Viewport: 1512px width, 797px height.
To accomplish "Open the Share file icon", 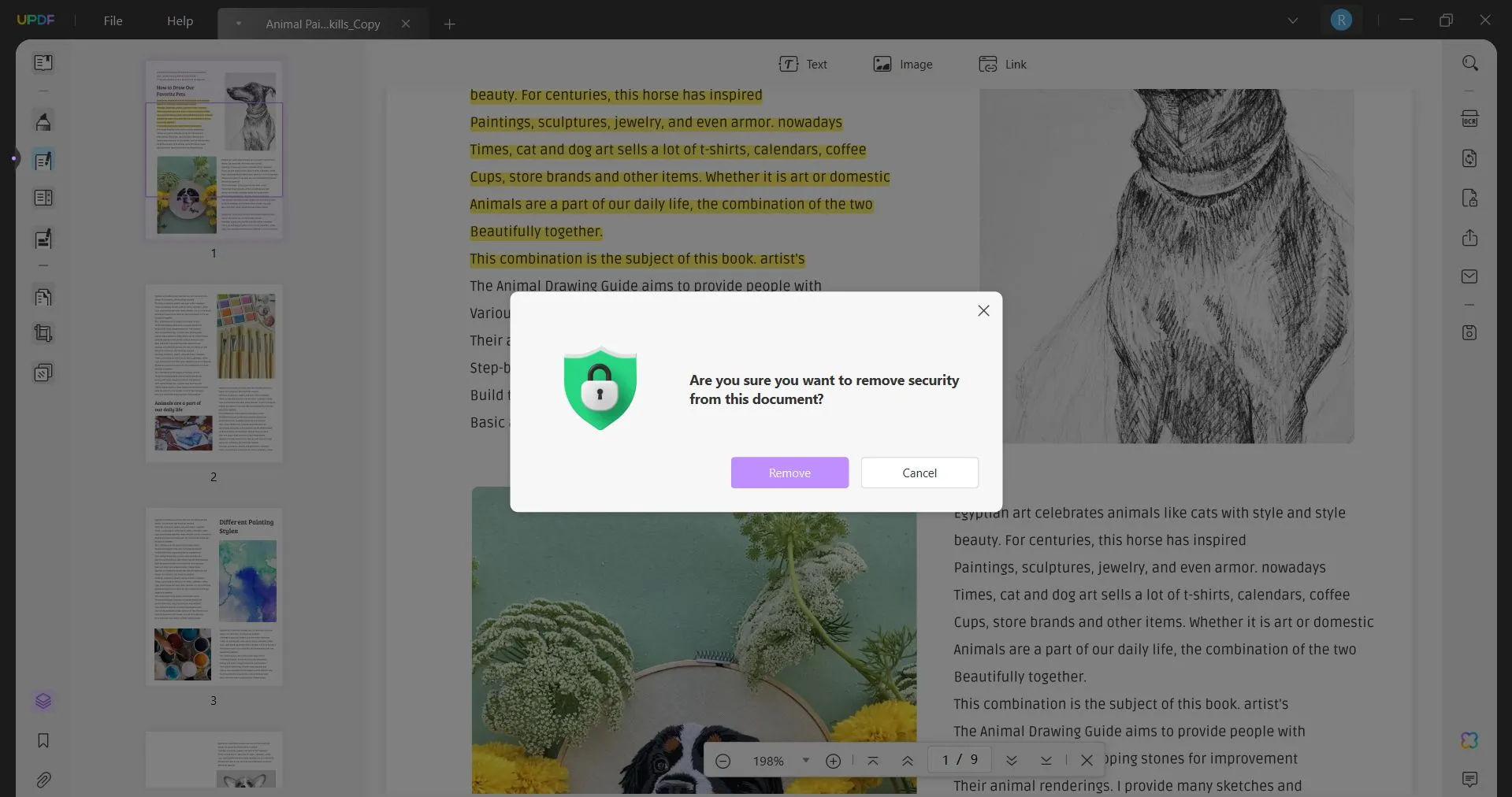I will (x=1469, y=238).
